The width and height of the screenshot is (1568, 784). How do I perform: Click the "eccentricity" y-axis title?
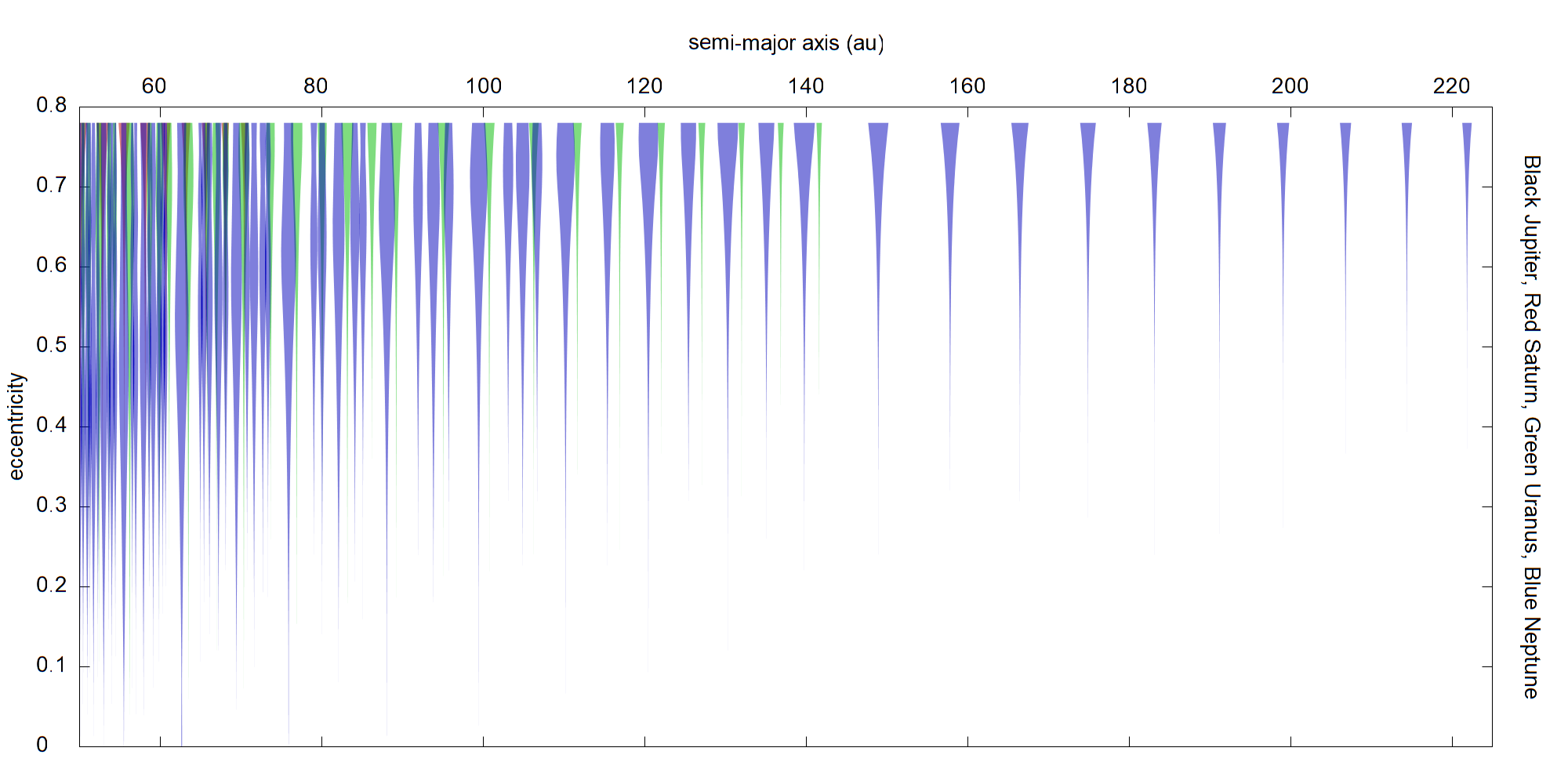coord(16,426)
